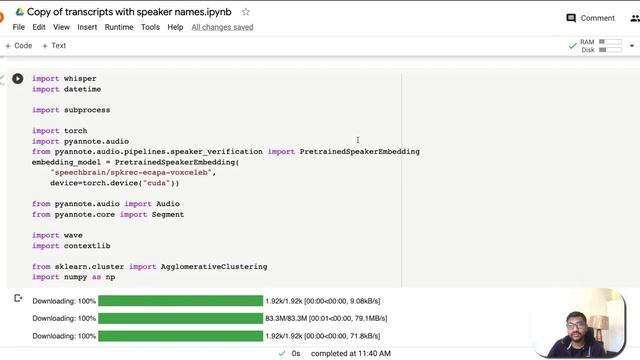Click the 'completed at 11:40 AM' status text
The width and height of the screenshot is (640, 360).
coord(351,353)
